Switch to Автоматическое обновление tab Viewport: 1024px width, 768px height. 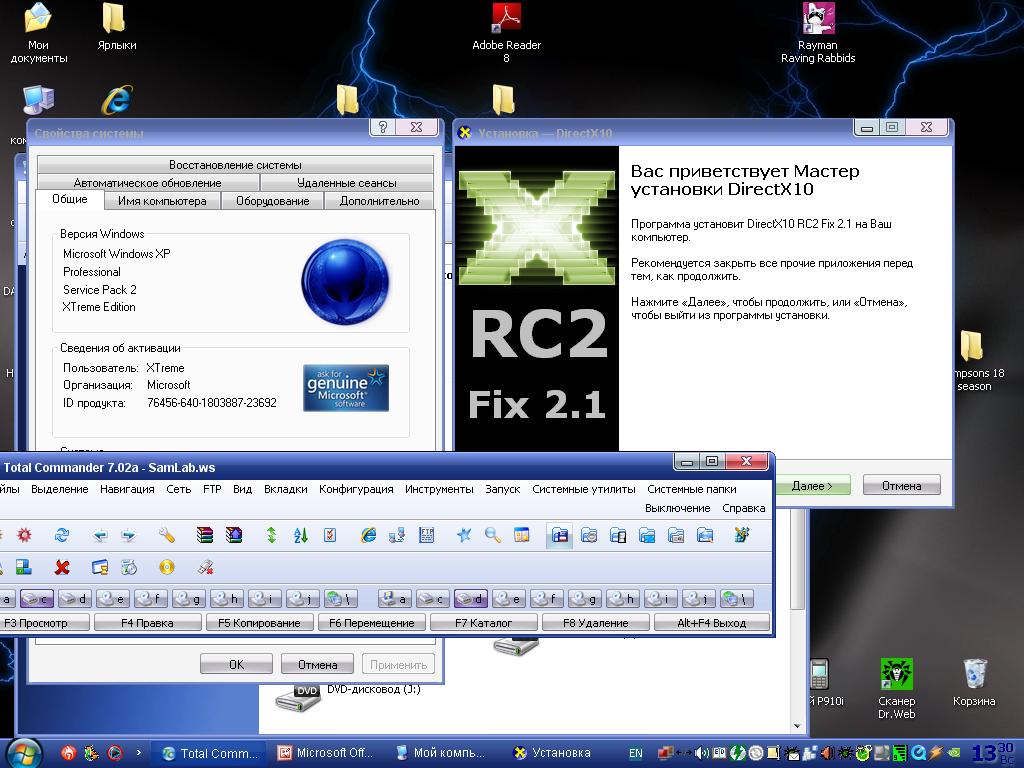coord(148,183)
